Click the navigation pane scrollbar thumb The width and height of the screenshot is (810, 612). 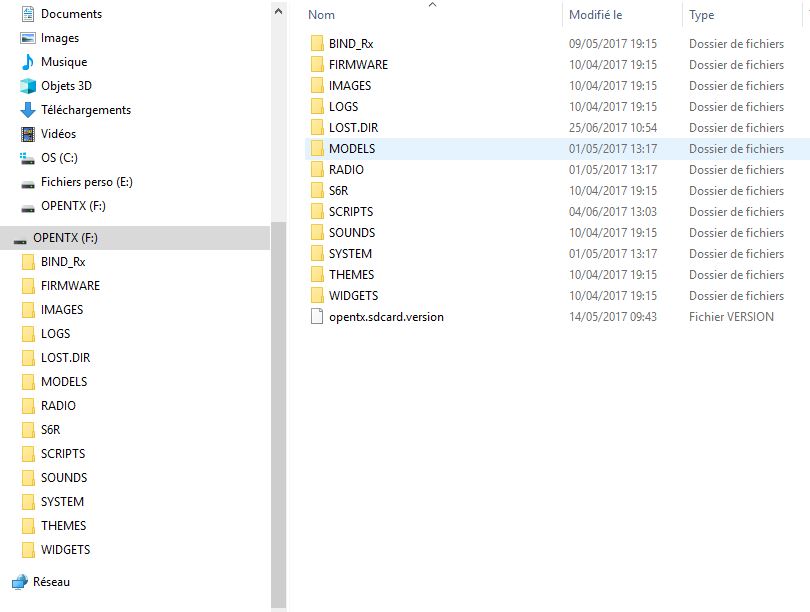278,415
